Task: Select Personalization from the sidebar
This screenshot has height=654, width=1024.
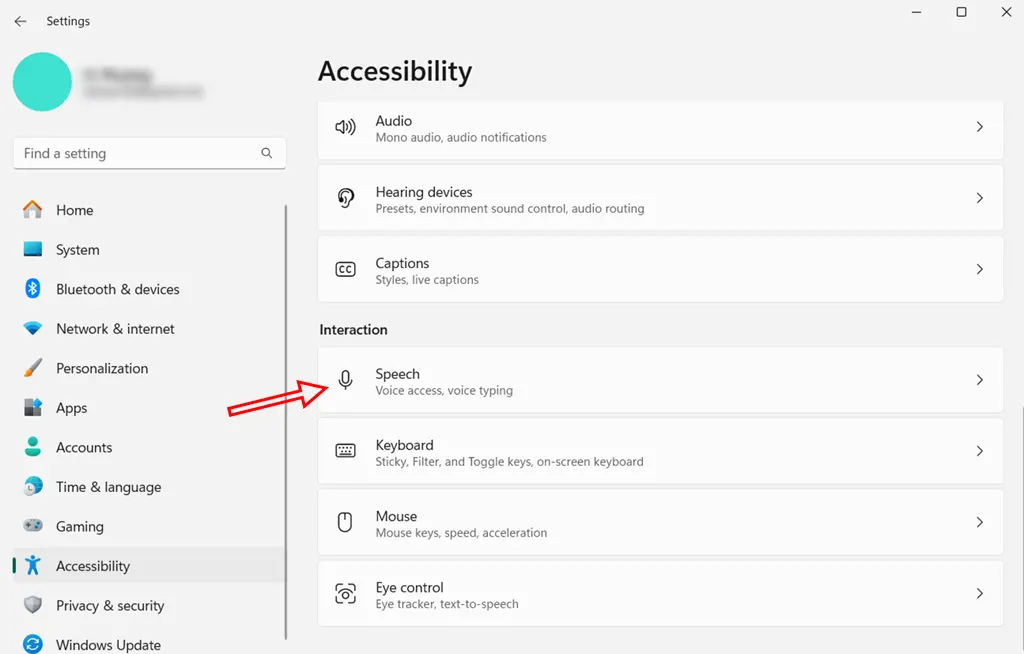Action: tap(101, 368)
